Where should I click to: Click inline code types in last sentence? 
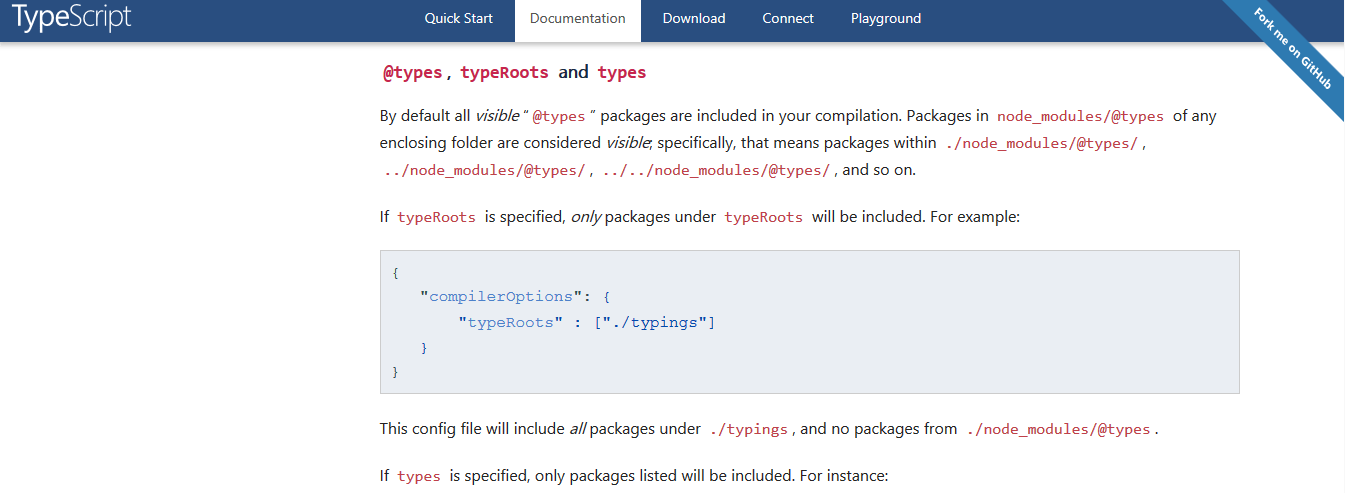(418, 477)
